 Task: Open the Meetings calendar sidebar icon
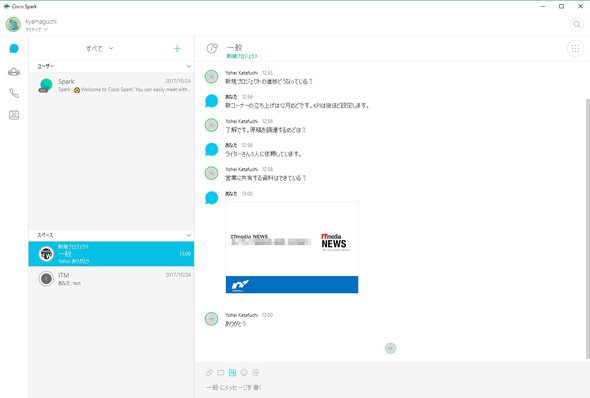(x=14, y=115)
